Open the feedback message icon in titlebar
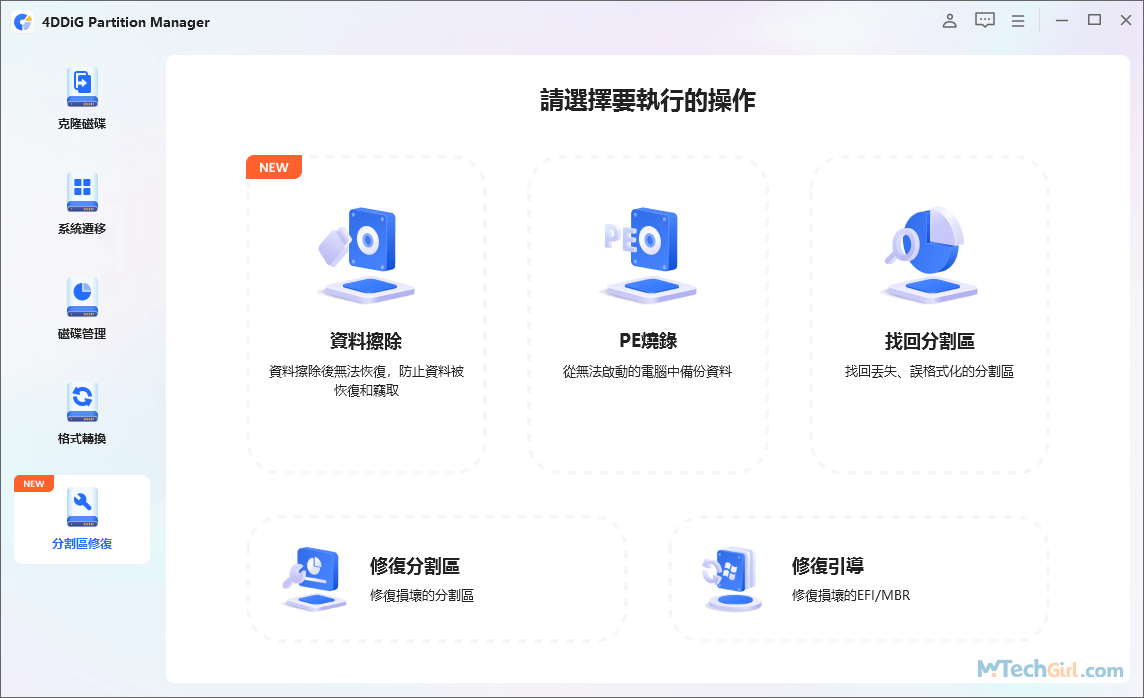The width and height of the screenshot is (1144, 698). coord(984,20)
